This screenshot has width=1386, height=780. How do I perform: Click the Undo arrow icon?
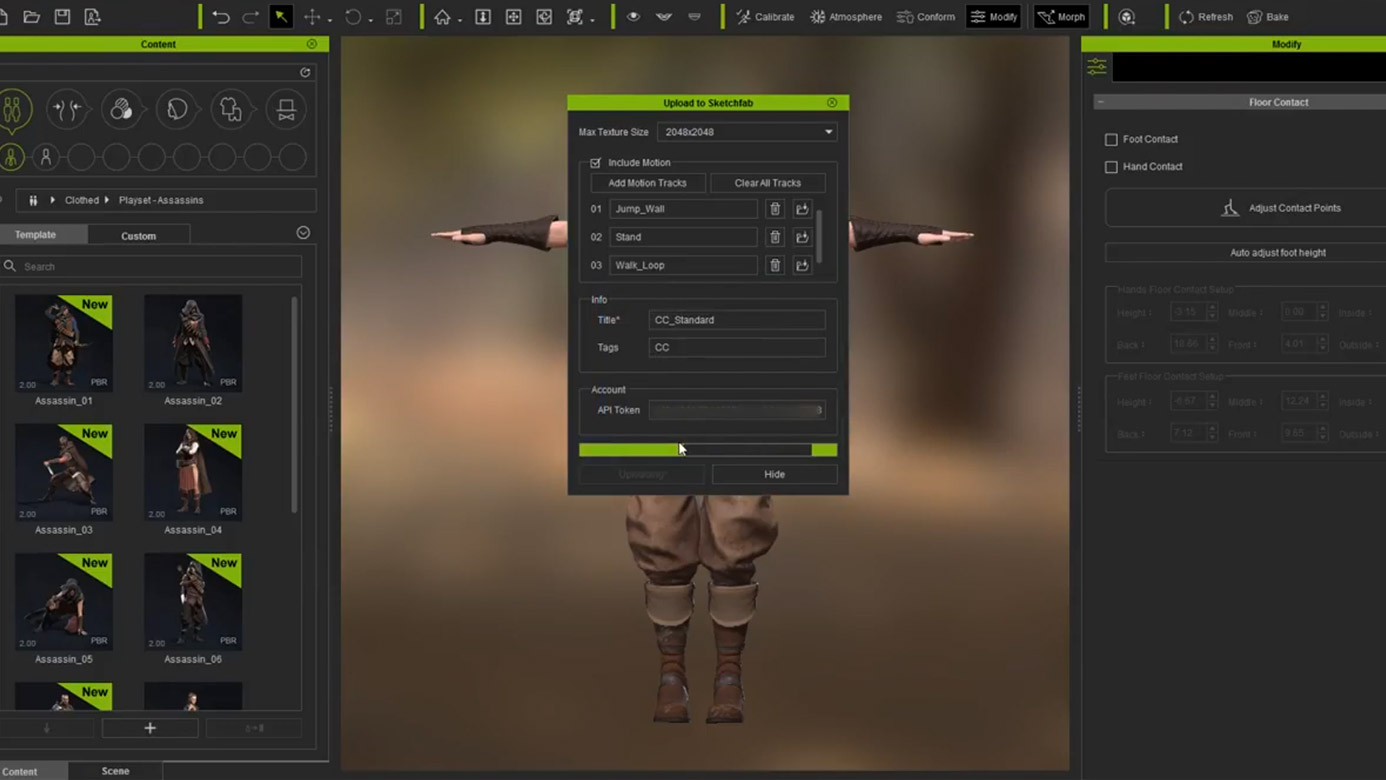[x=220, y=17]
